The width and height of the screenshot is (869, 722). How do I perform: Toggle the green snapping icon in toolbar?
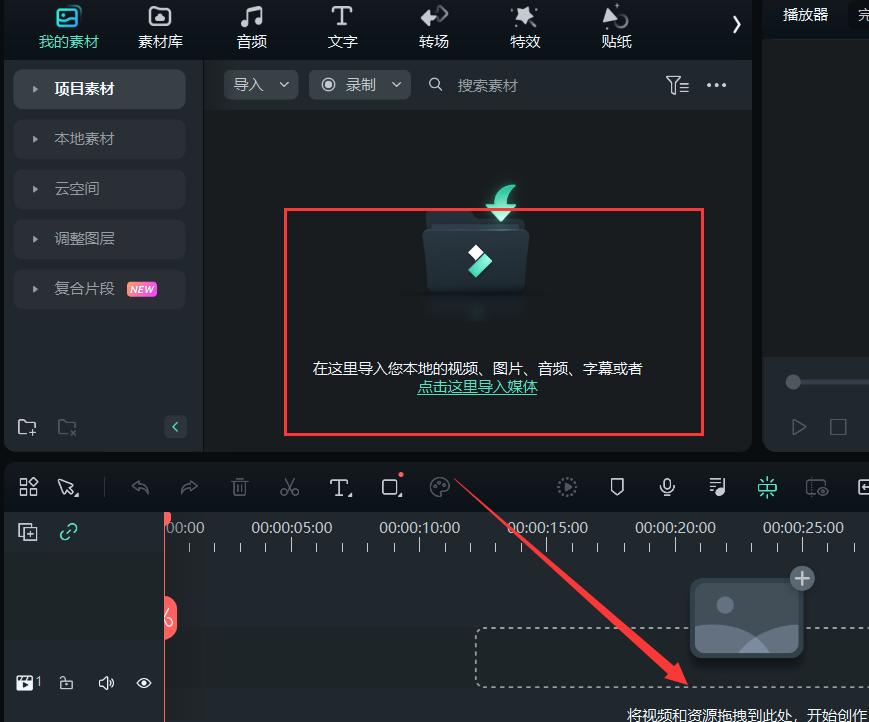click(767, 487)
